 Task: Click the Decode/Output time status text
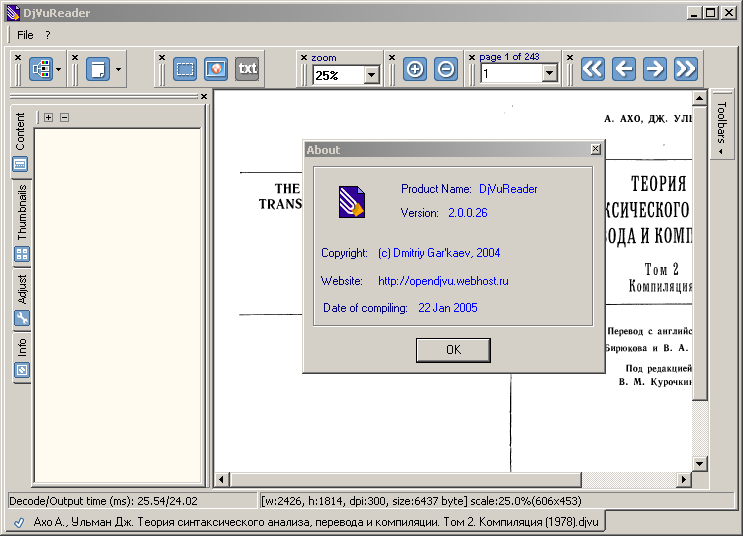click(x=103, y=501)
